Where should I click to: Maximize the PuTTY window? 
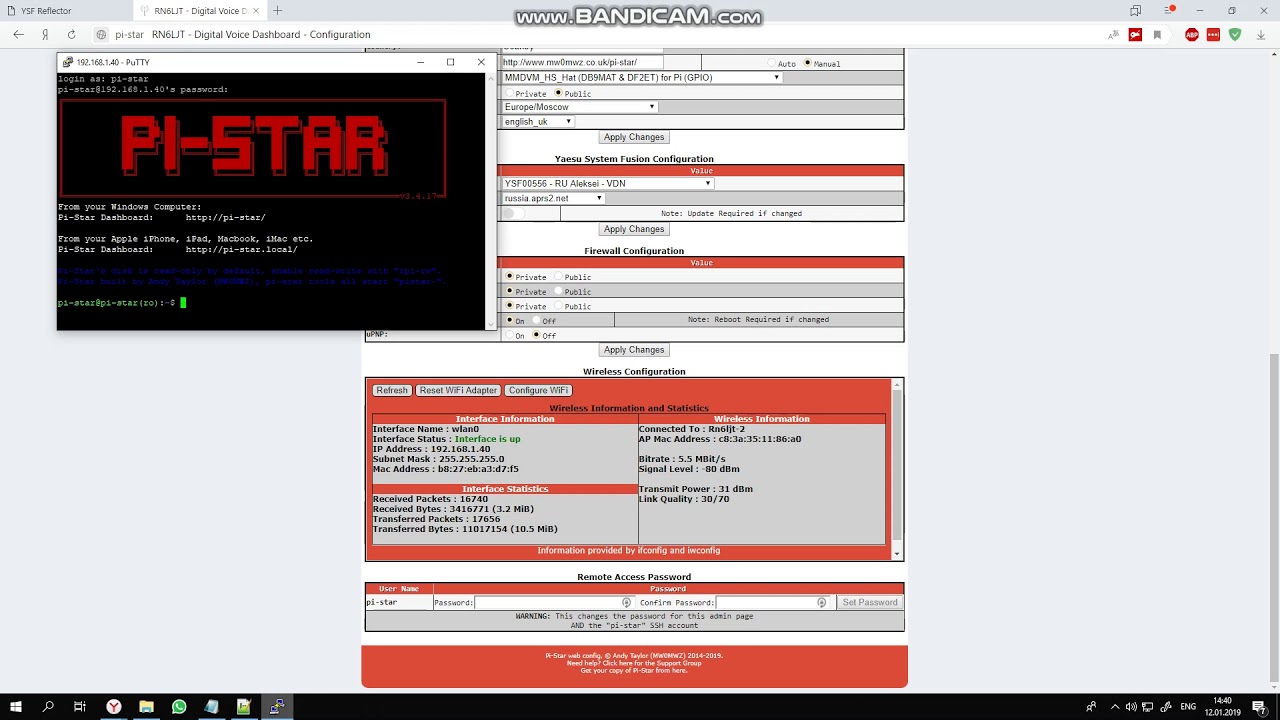point(450,62)
